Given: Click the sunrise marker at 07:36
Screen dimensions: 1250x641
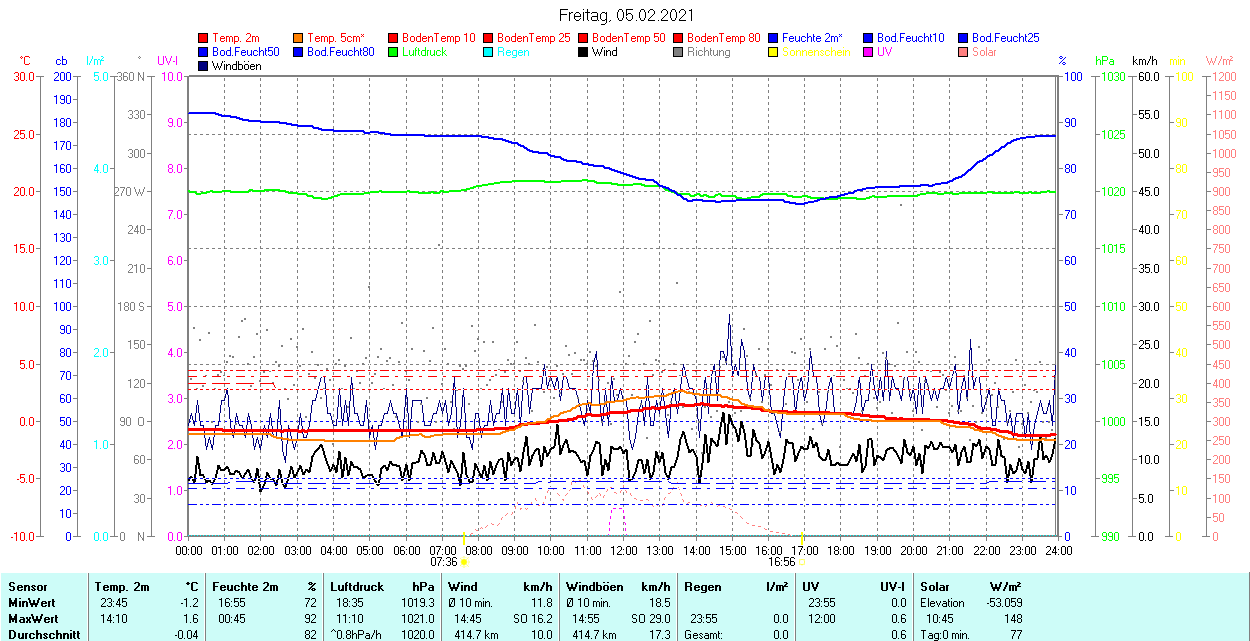Looking at the screenshot, I should tap(464, 562).
